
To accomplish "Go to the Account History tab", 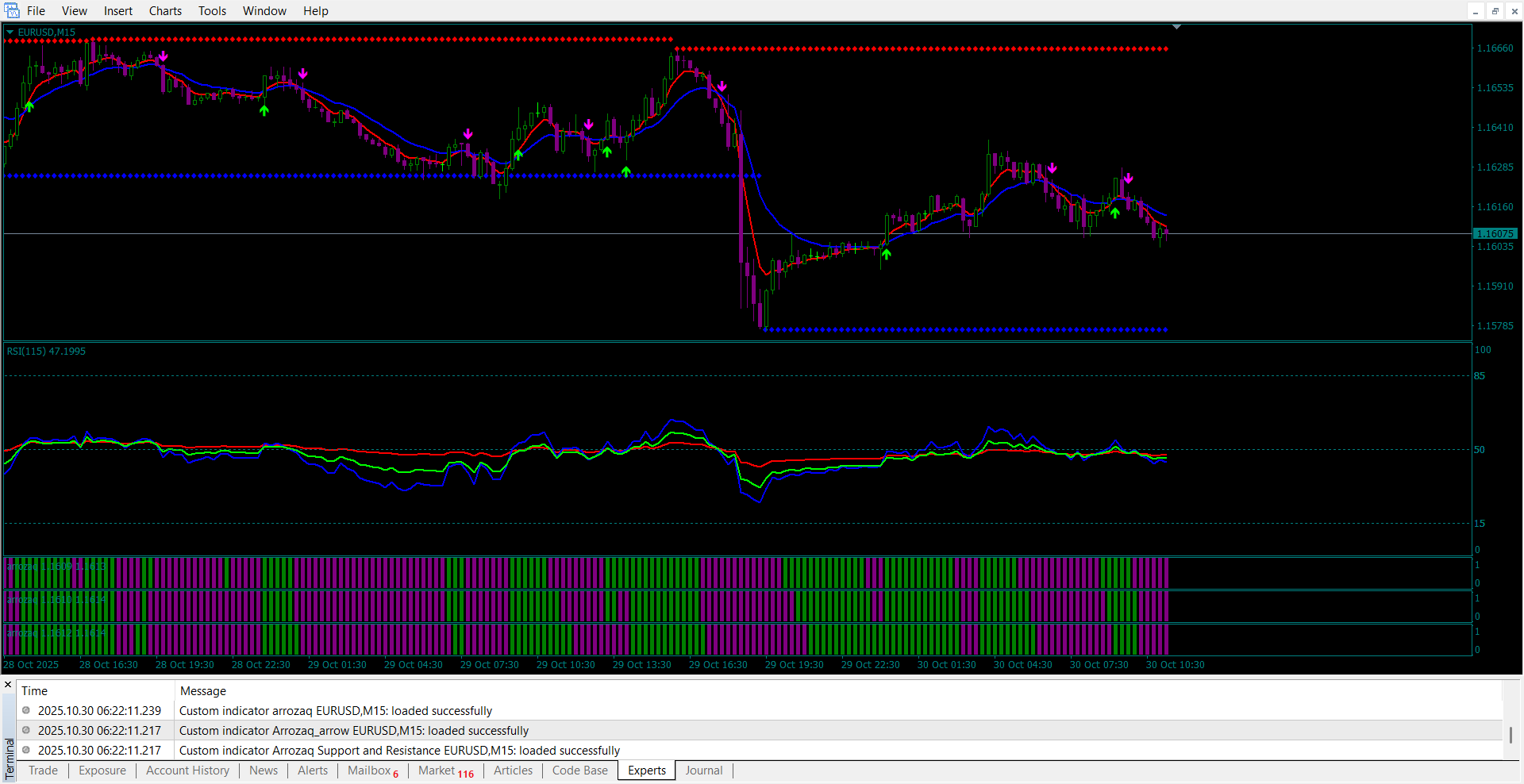I will 187,771.
